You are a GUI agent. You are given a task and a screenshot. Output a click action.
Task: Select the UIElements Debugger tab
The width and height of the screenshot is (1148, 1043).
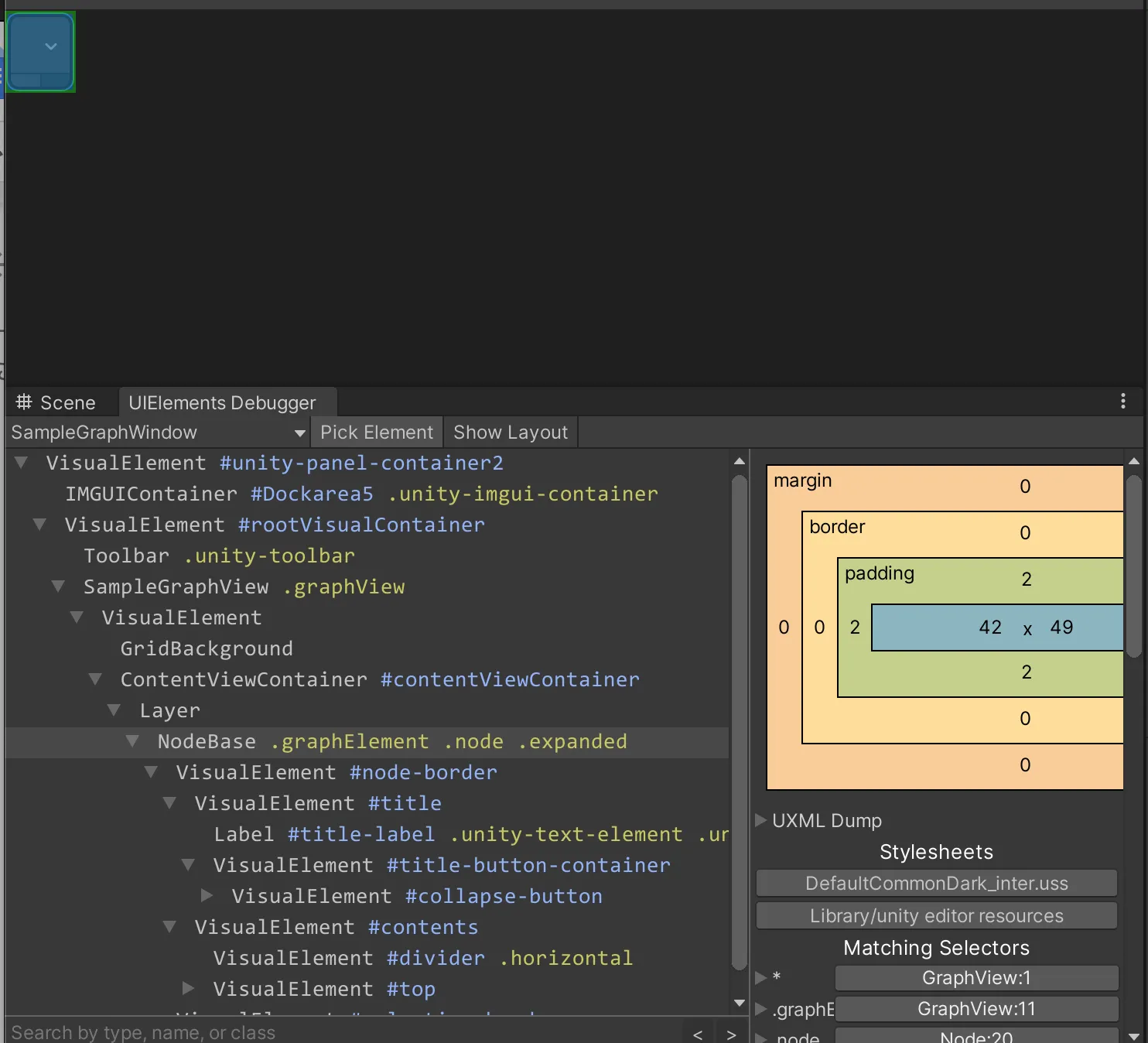222,403
